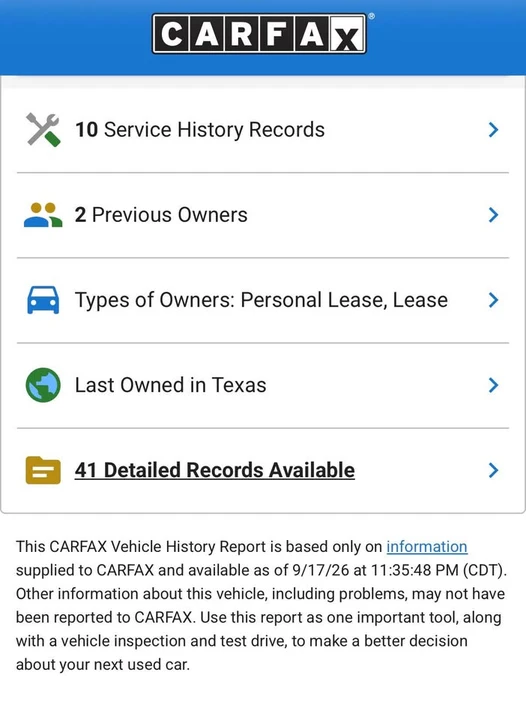The image size is (526, 720).
Task: Click the green globe location icon
Action: click(43, 385)
